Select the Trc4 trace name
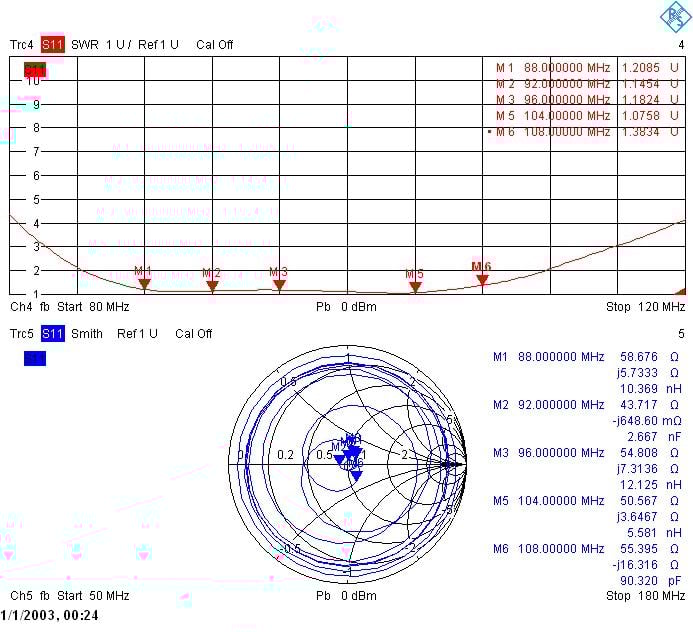The height and width of the screenshot is (632, 693). coord(22,45)
